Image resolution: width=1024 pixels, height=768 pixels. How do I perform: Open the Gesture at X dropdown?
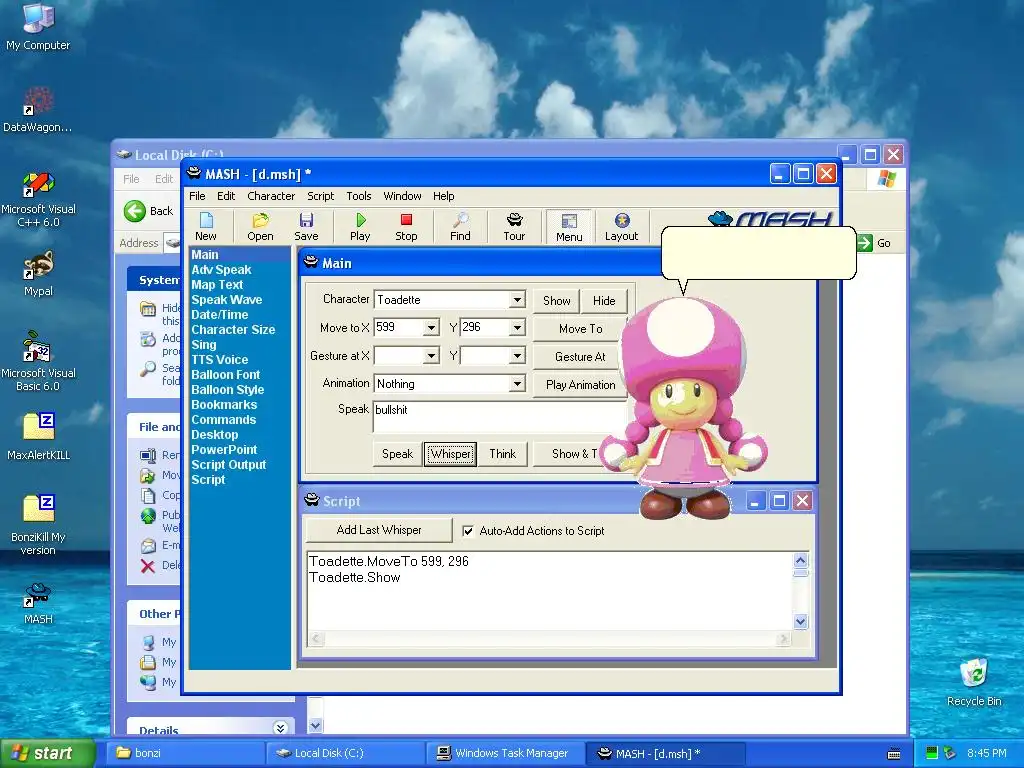click(x=431, y=356)
